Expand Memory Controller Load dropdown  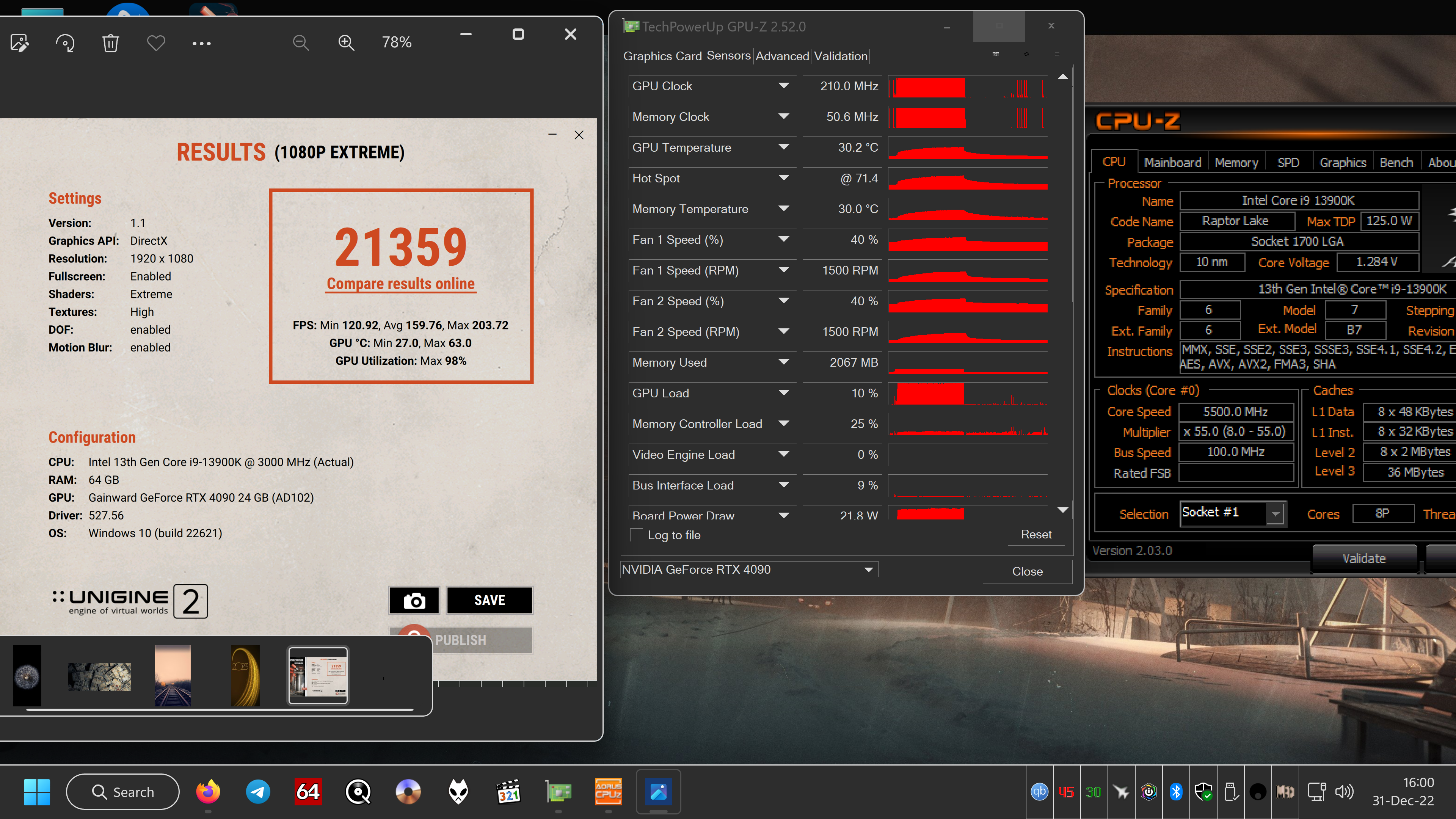coord(783,424)
